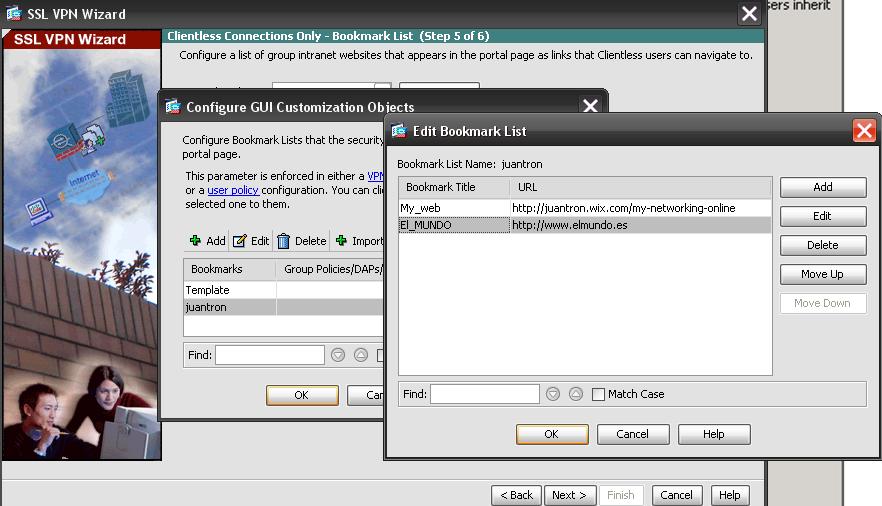Click Delete button in Edit Bookmark List

click(823, 245)
